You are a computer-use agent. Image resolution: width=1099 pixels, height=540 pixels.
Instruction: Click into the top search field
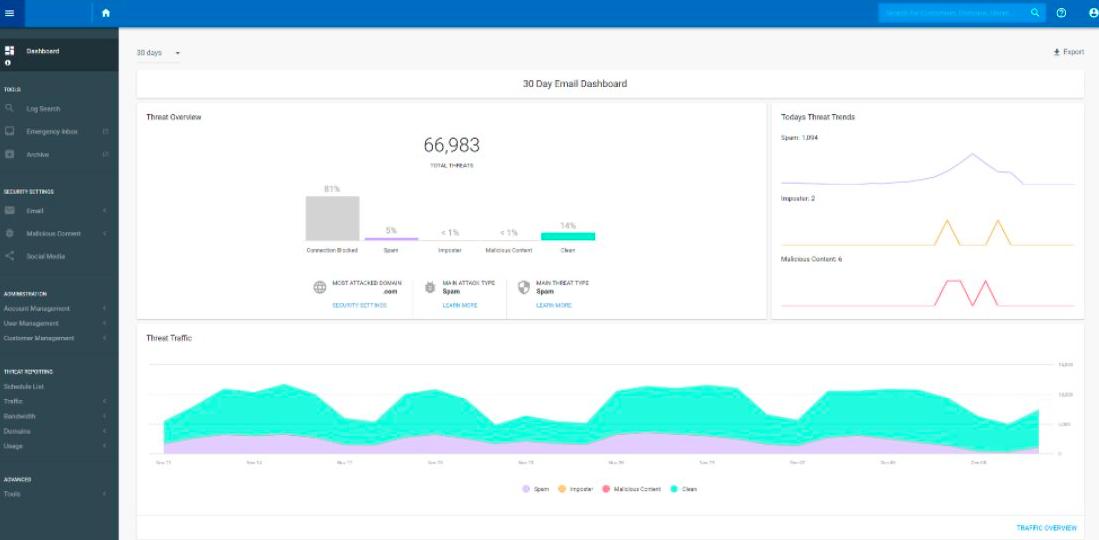[x=950, y=13]
